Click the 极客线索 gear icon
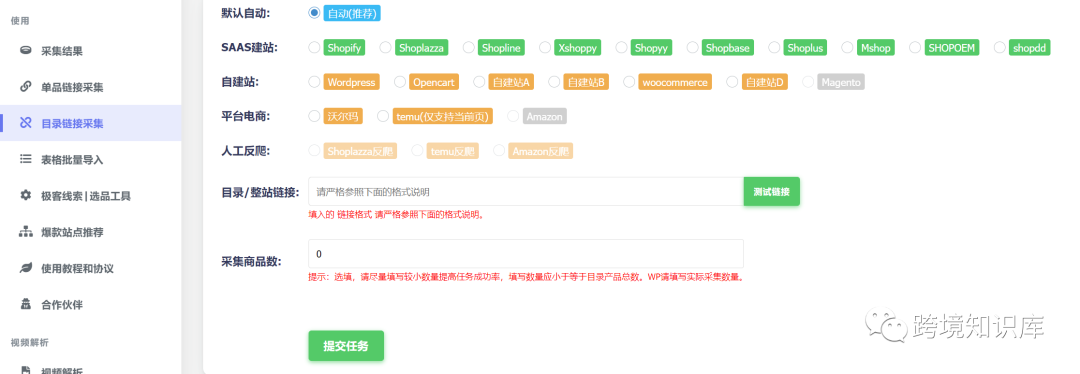Viewport: 1080px width, 374px height. coord(25,196)
